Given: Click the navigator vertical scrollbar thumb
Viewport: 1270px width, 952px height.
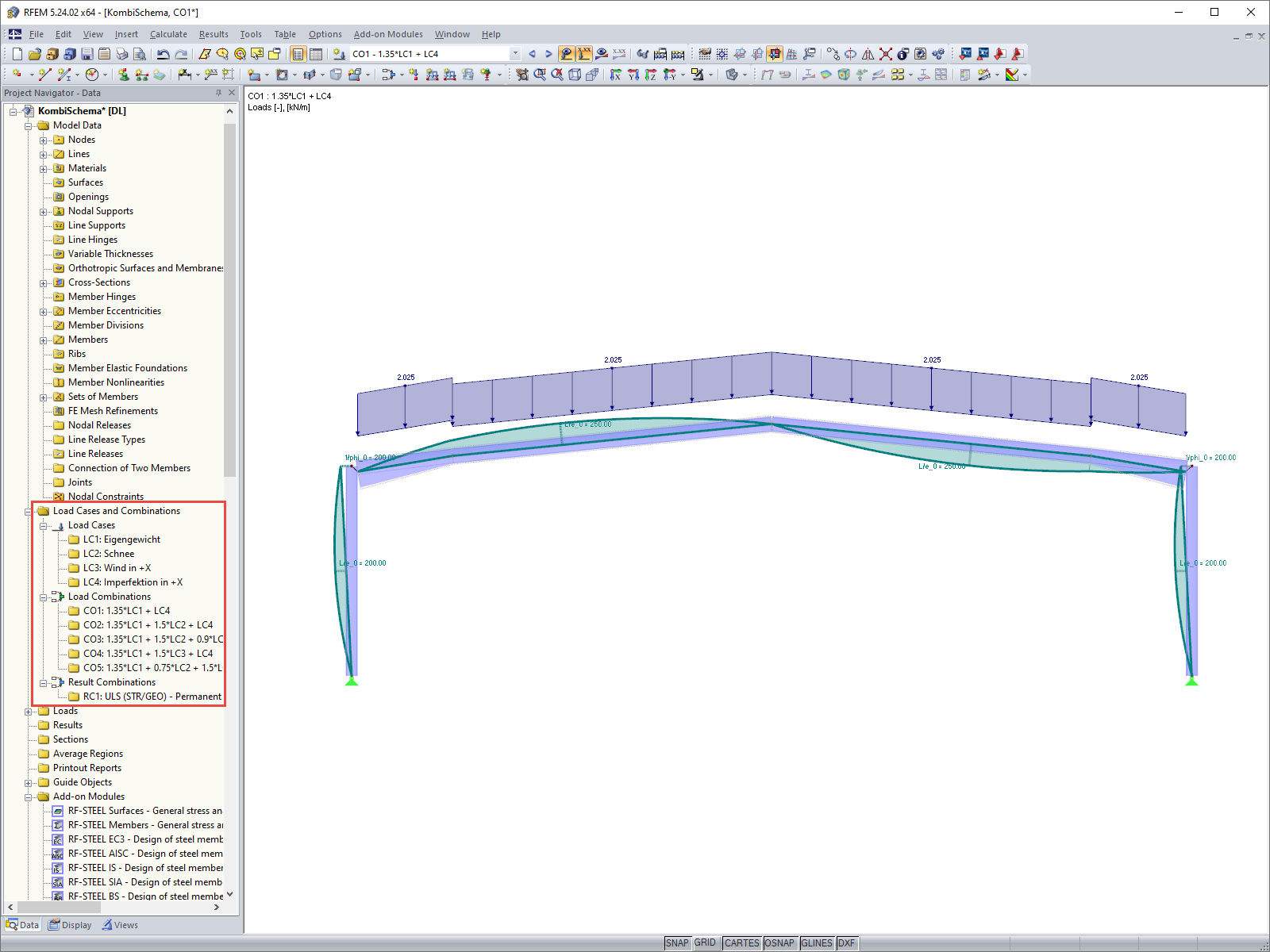Looking at the screenshot, I should pos(230,300).
